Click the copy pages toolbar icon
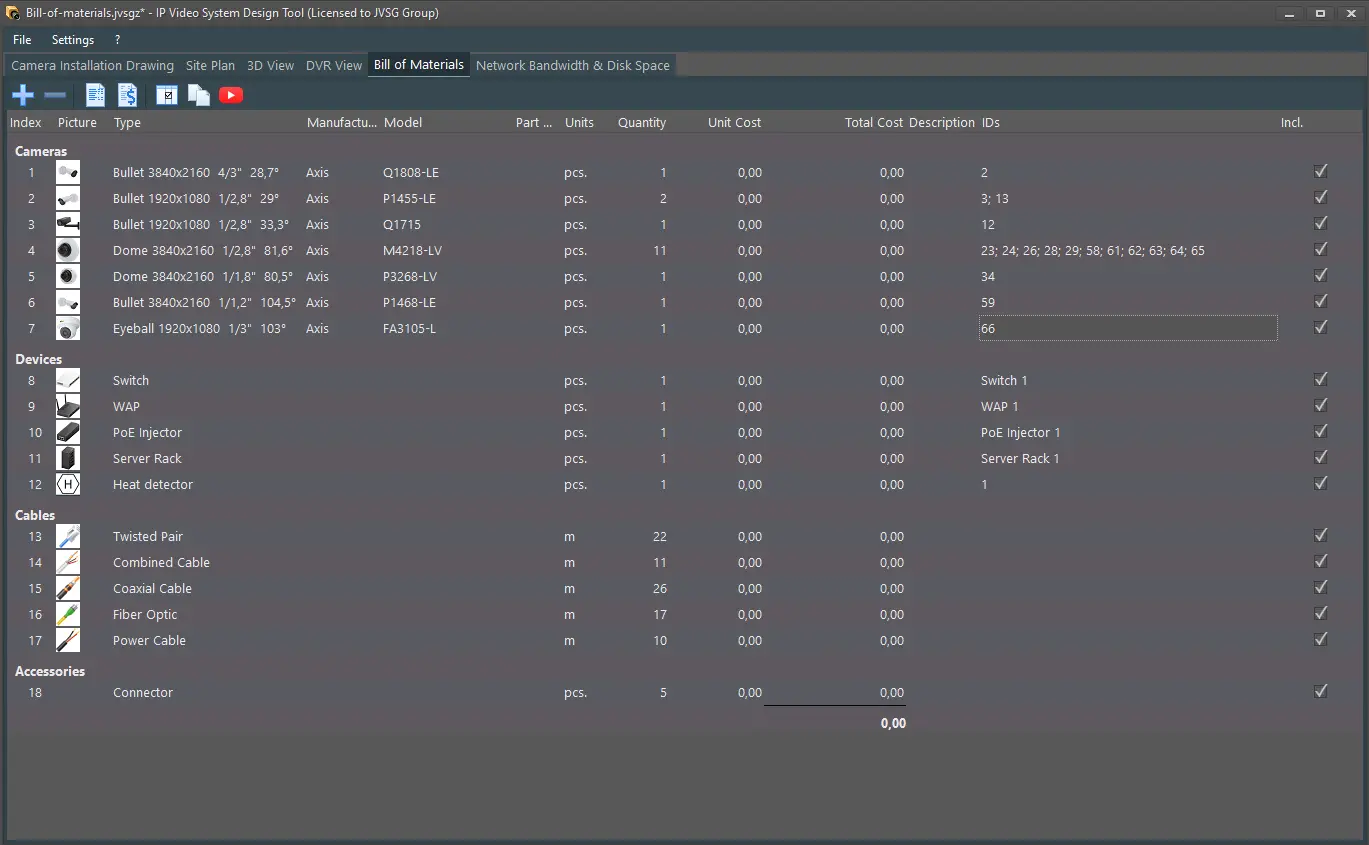The image size is (1369, 845). [199, 96]
